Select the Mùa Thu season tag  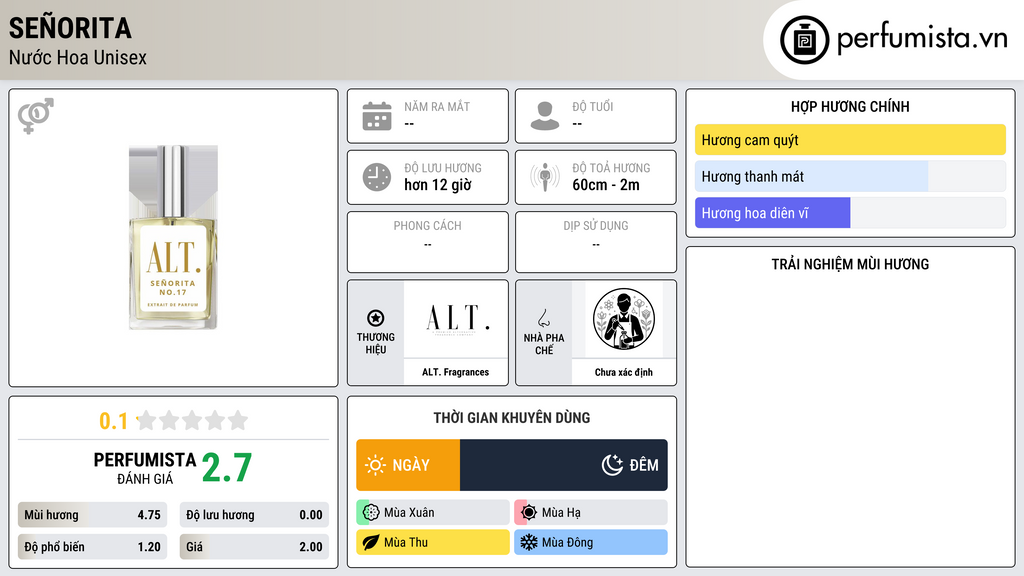tap(432, 542)
